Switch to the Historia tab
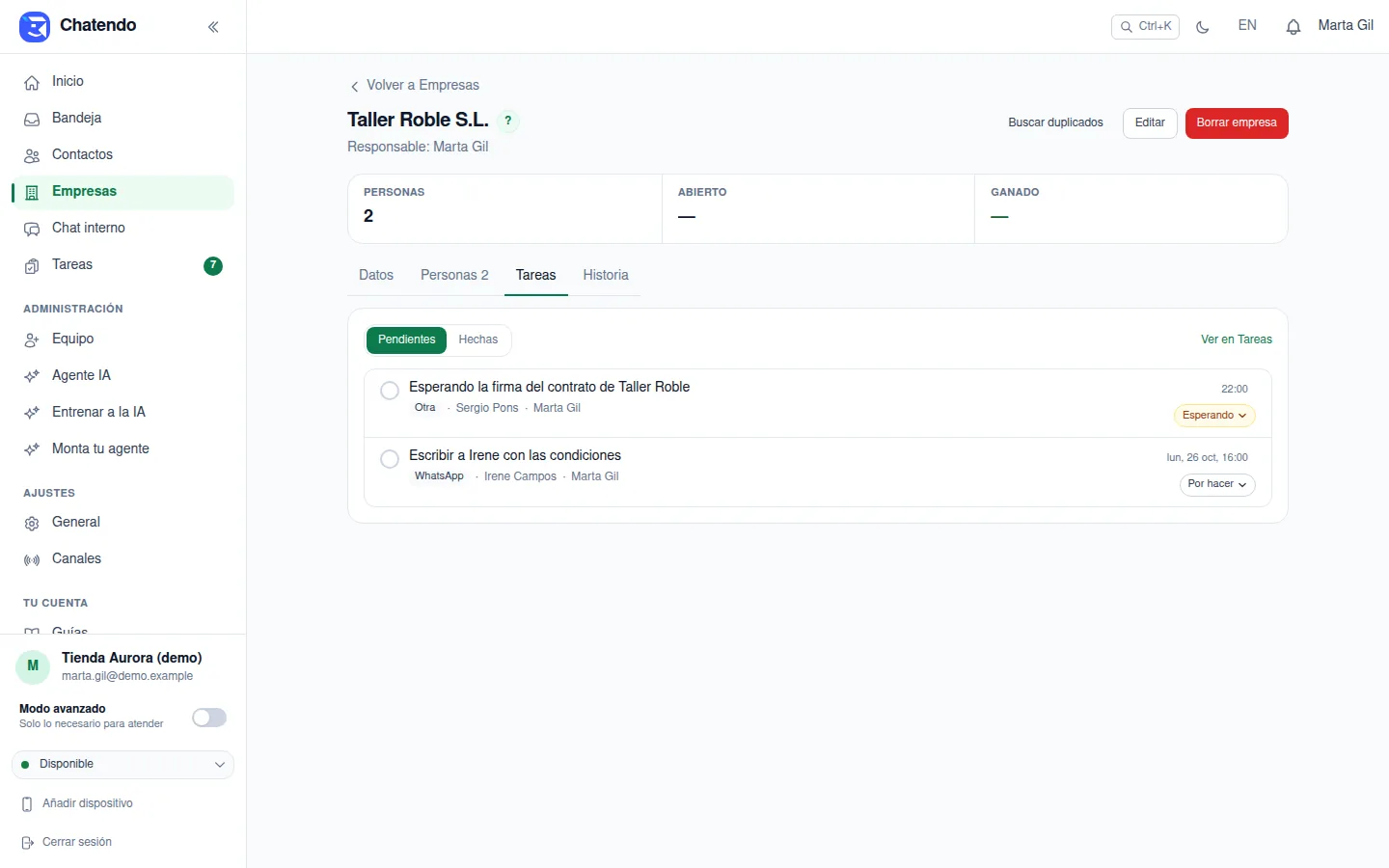Image resolution: width=1389 pixels, height=868 pixels. tap(606, 276)
